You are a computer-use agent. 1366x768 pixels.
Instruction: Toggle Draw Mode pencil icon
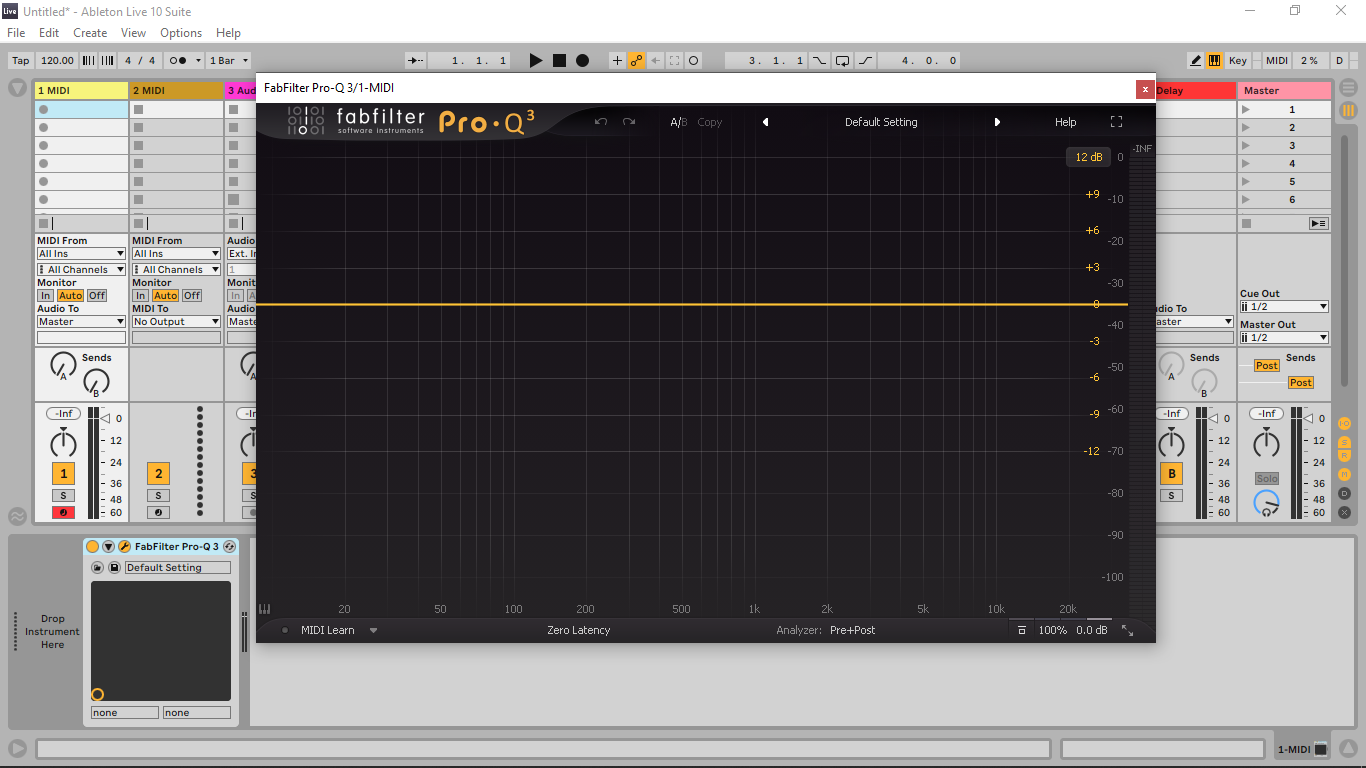click(x=1196, y=60)
